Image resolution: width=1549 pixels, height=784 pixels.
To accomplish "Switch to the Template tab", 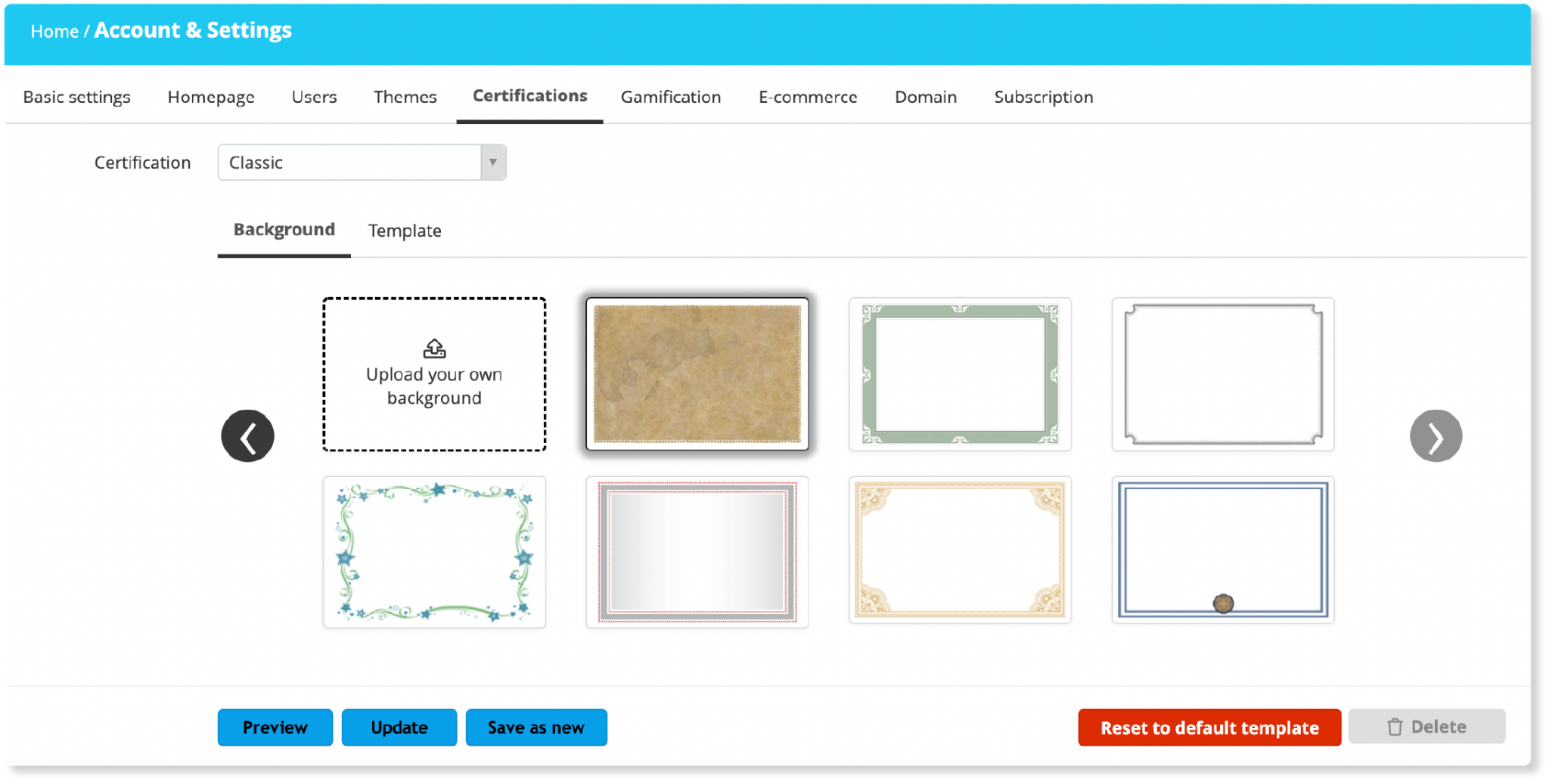I will (x=405, y=231).
